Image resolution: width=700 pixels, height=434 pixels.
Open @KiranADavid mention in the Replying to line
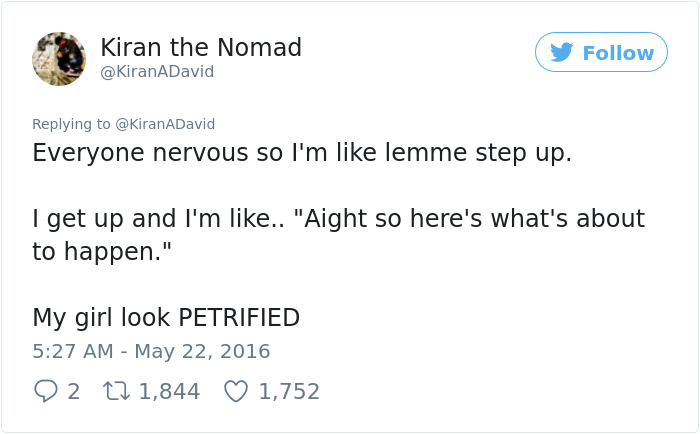pos(165,124)
